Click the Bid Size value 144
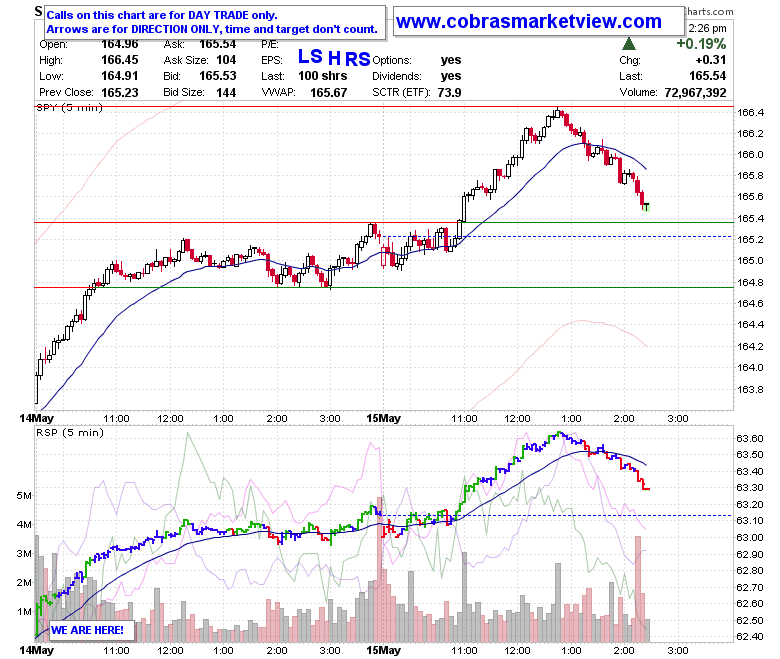This screenshot has width=780, height=659. tap(226, 93)
